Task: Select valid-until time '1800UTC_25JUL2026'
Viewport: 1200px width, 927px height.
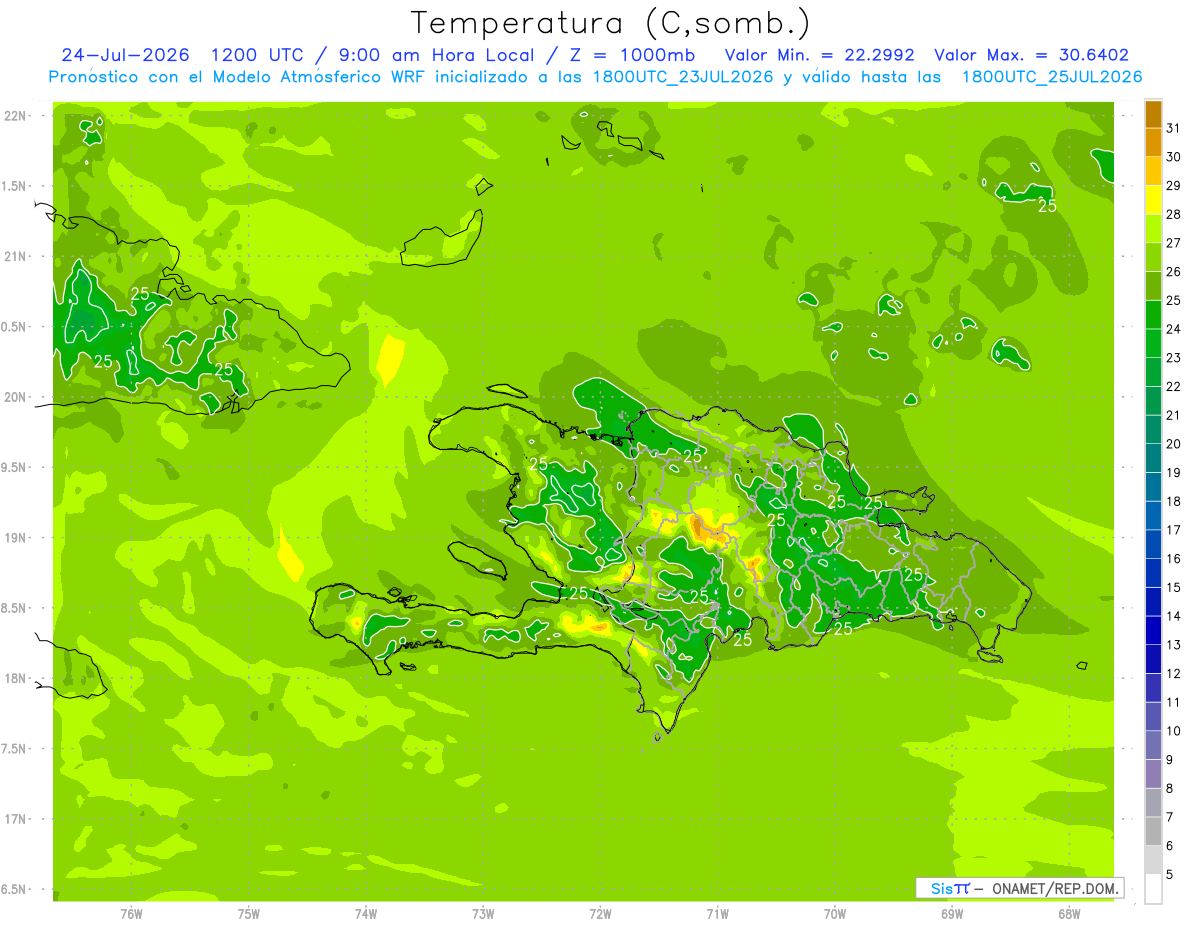Action: click(1051, 77)
